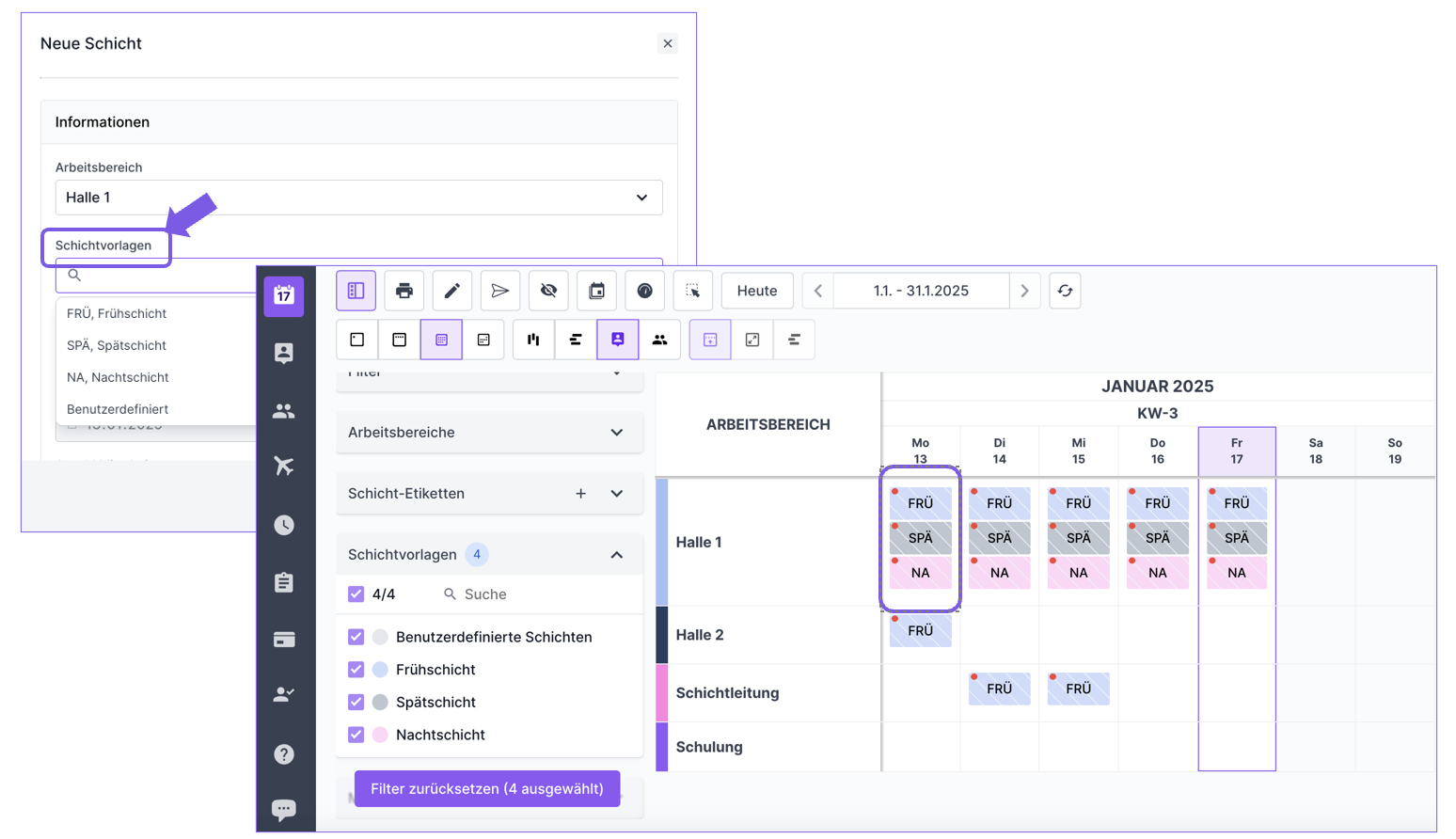Viewport: 1456px width, 839px height.
Task: Open the airplane absence icon in sidebar
Action: click(x=283, y=467)
